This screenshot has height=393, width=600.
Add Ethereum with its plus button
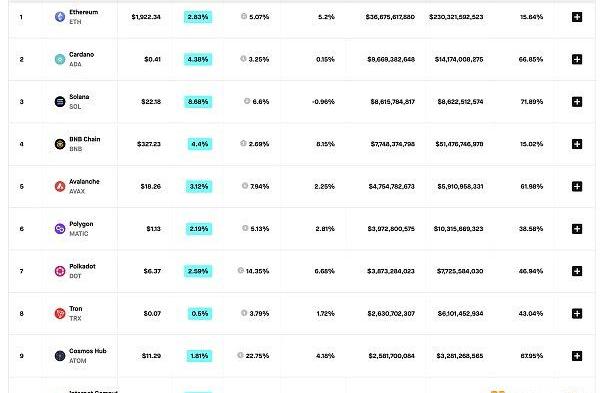point(577,17)
